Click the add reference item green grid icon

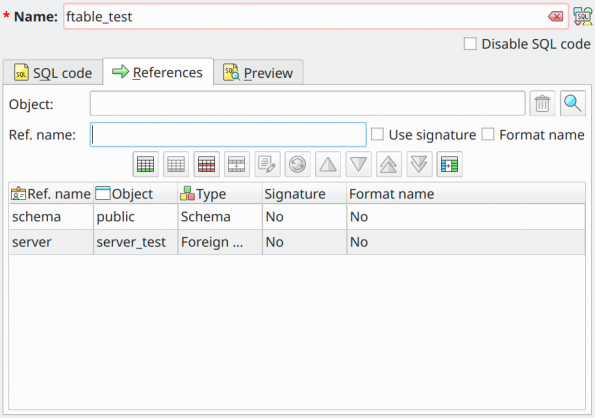(x=146, y=164)
